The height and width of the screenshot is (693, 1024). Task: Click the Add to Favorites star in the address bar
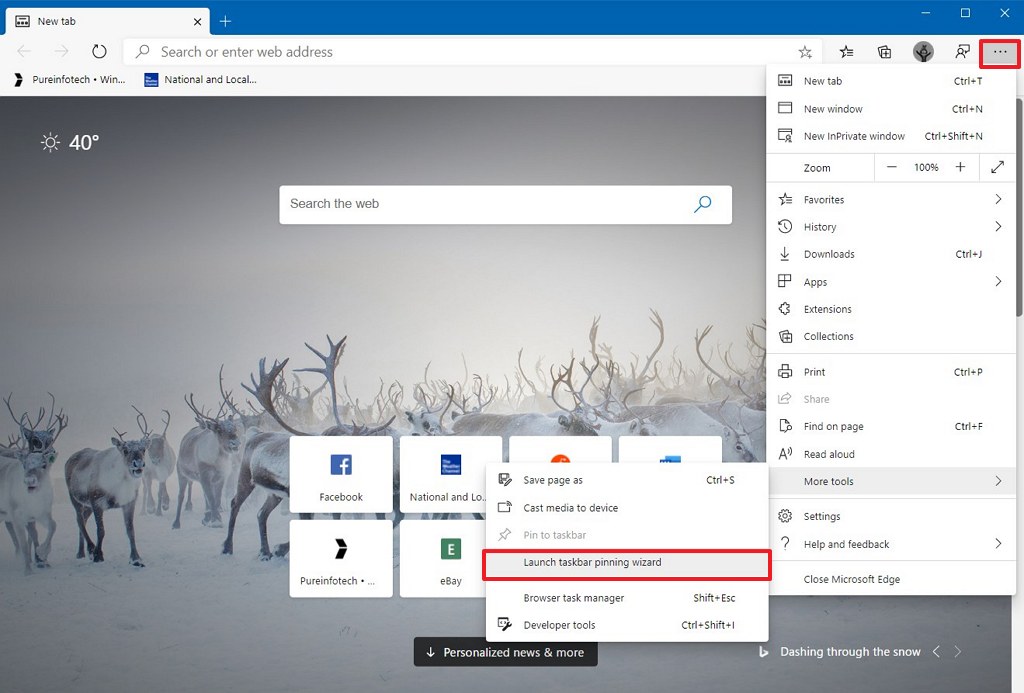[805, 51]
